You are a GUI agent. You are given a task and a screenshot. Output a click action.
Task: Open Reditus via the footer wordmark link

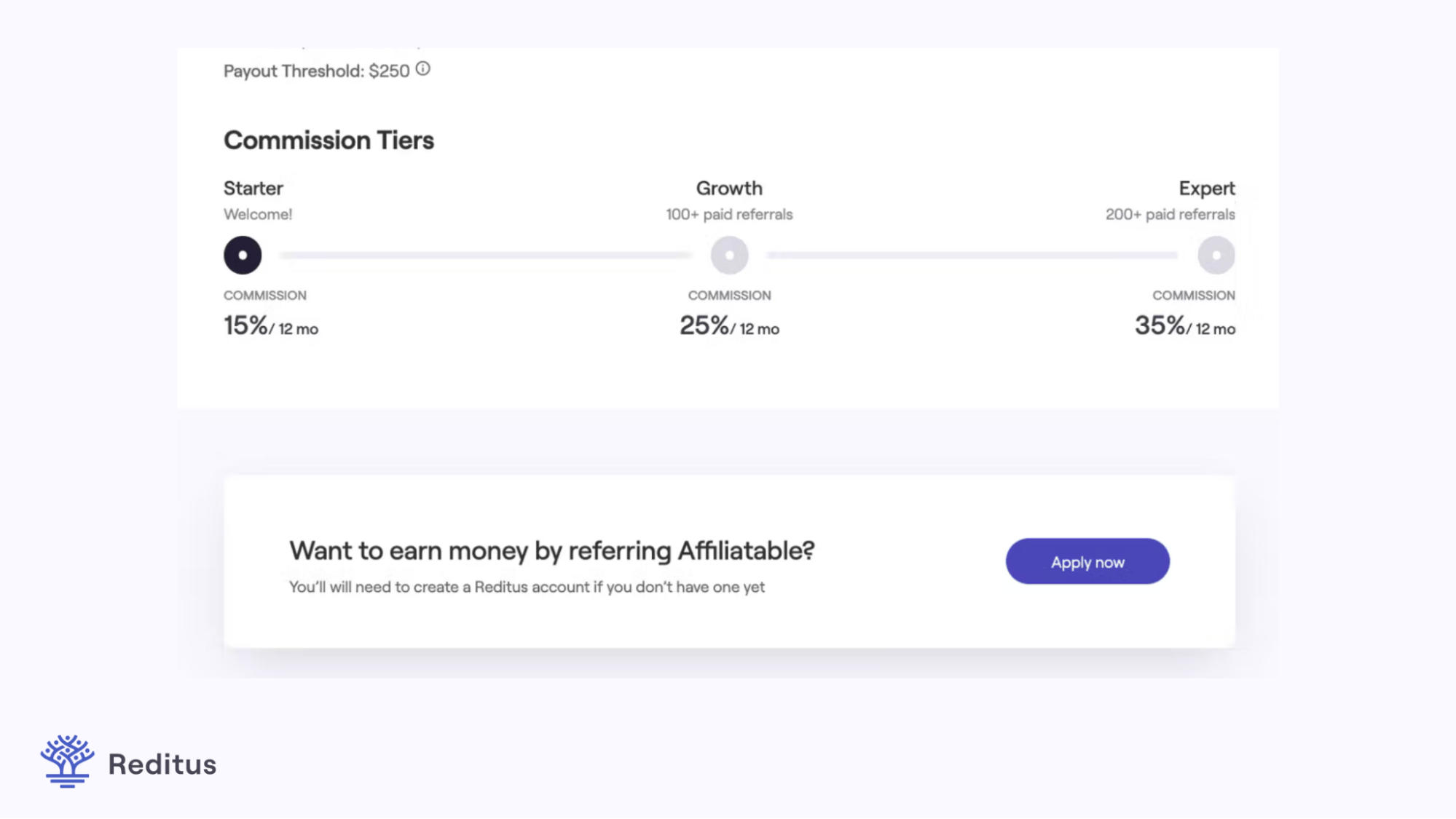click(162, 764)
